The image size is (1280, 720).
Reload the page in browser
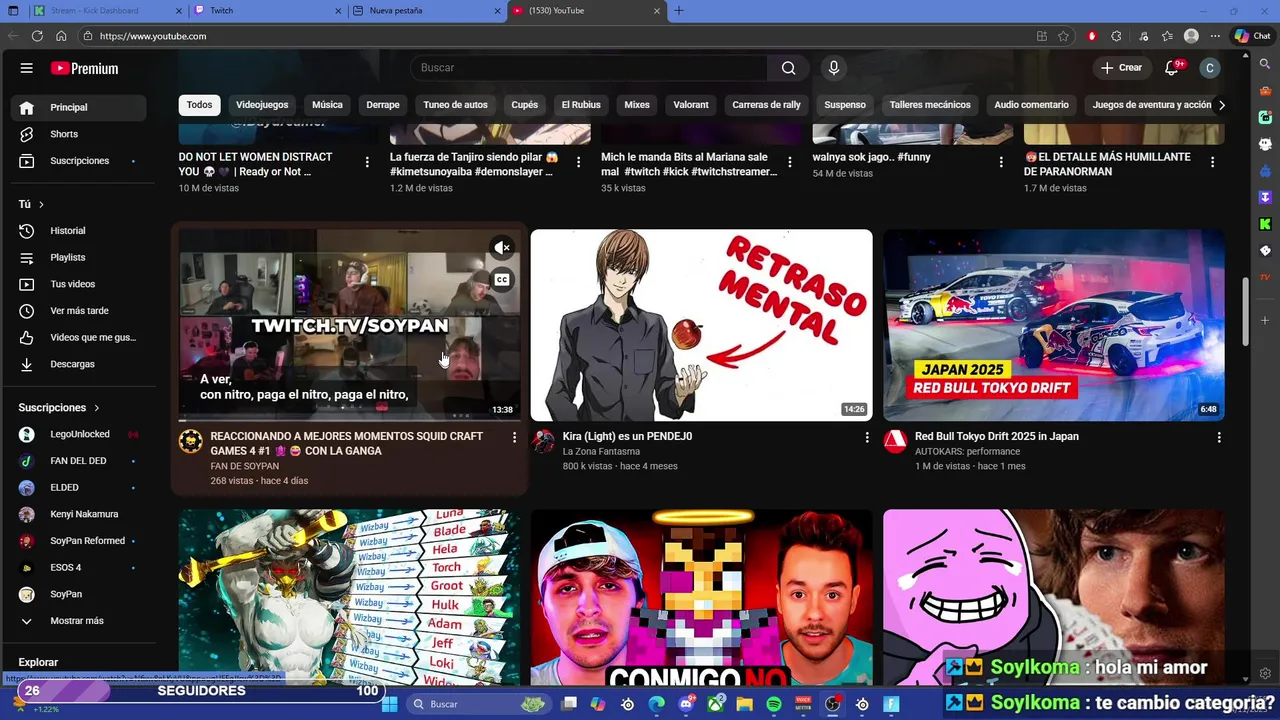37,36
